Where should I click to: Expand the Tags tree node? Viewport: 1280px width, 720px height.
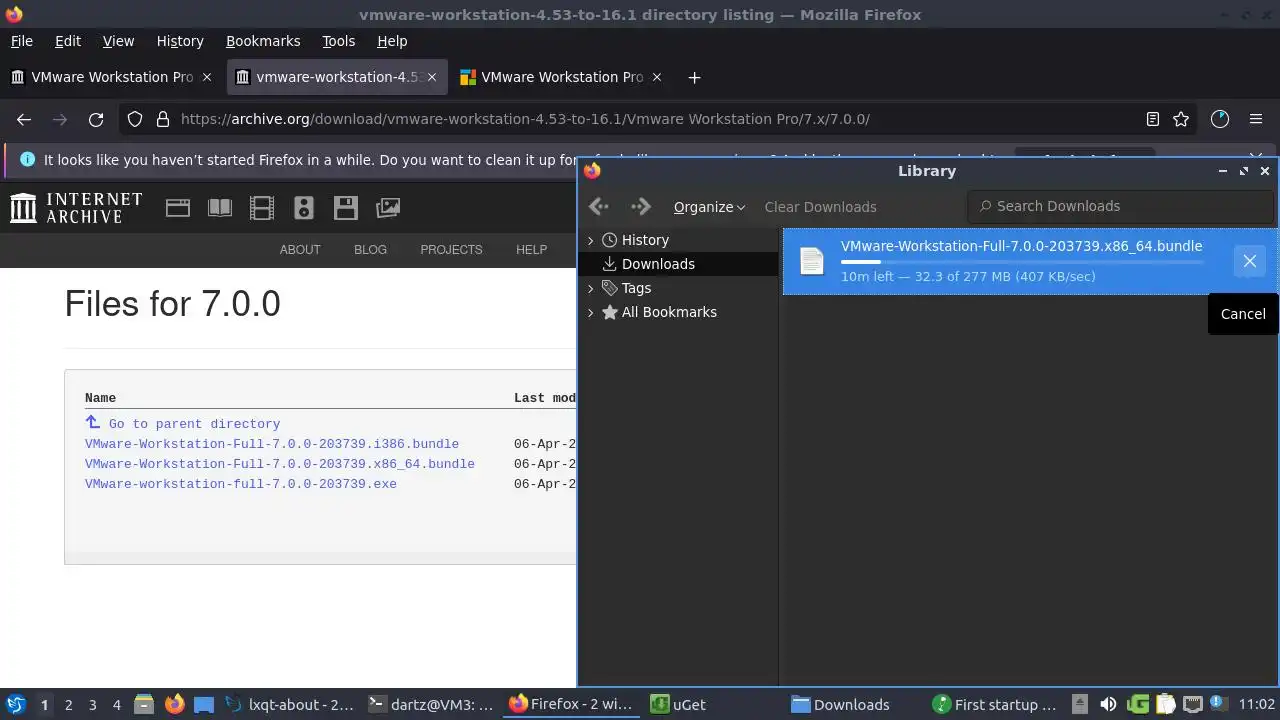(590, 288)
